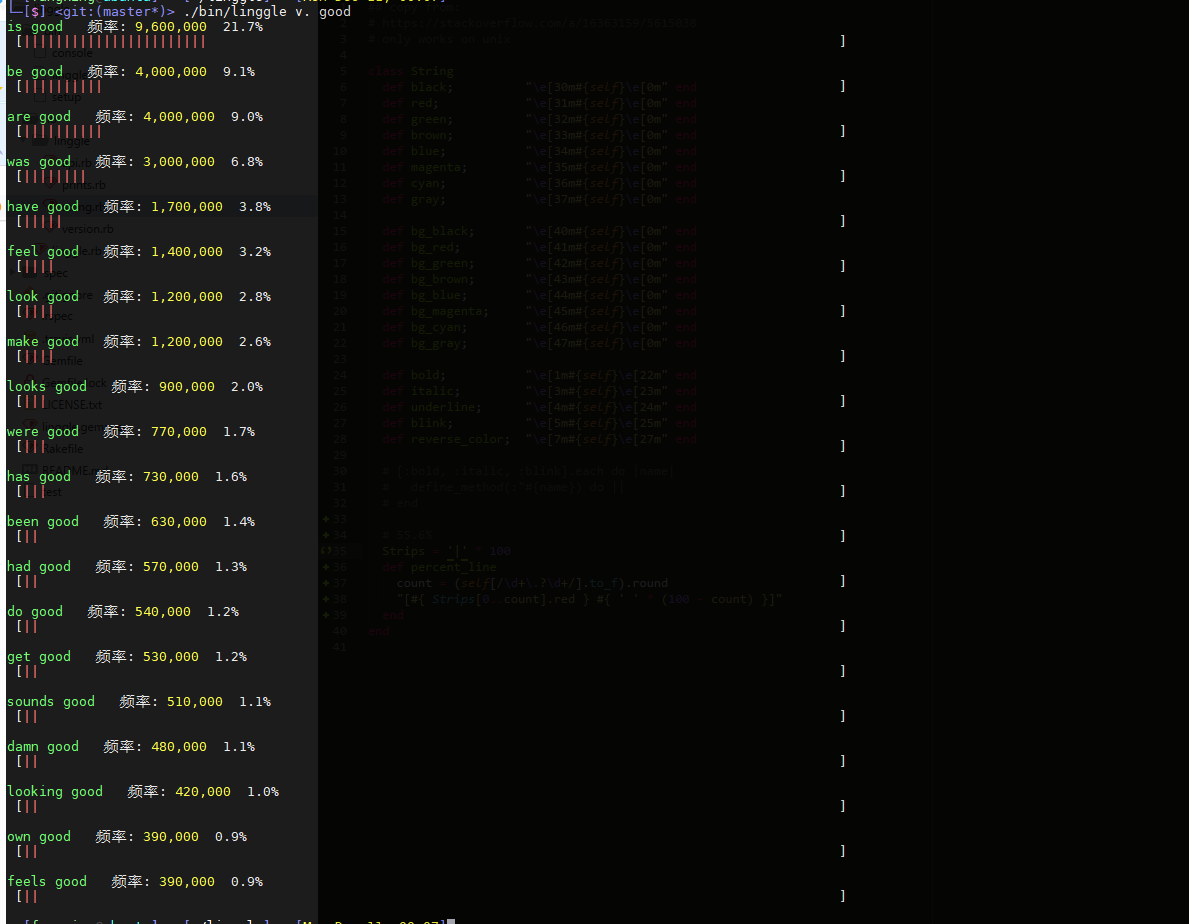Click 'def percent_line' in the background editor
Viewport: 1189px width, 924px height.
439,567
